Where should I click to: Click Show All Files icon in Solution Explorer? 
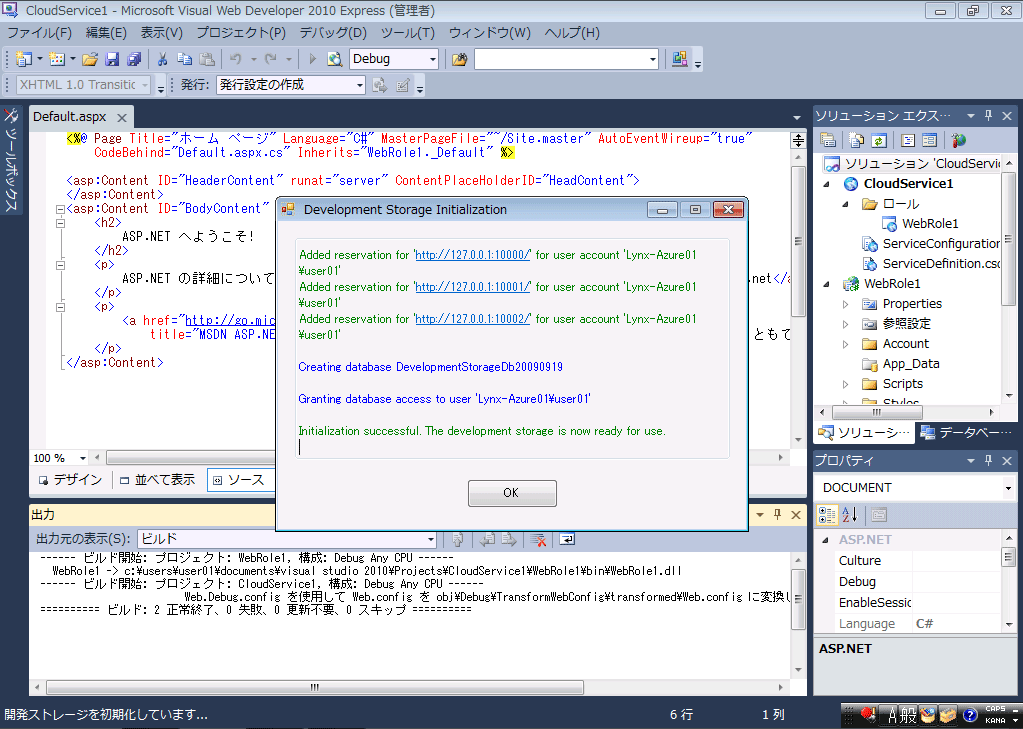(857, 140)
